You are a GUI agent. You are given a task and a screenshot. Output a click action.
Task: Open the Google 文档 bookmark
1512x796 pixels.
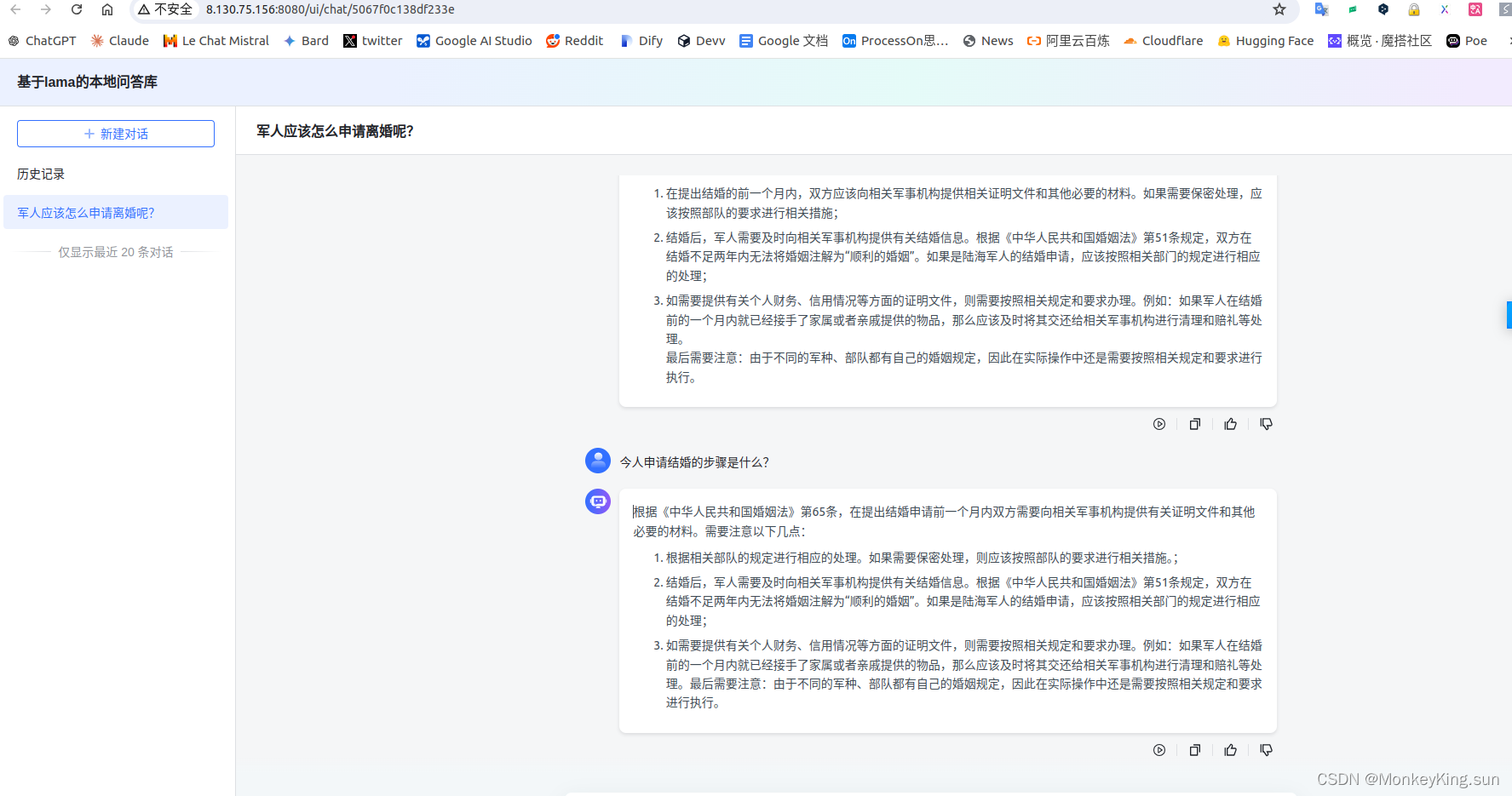[x=784, y=41]
